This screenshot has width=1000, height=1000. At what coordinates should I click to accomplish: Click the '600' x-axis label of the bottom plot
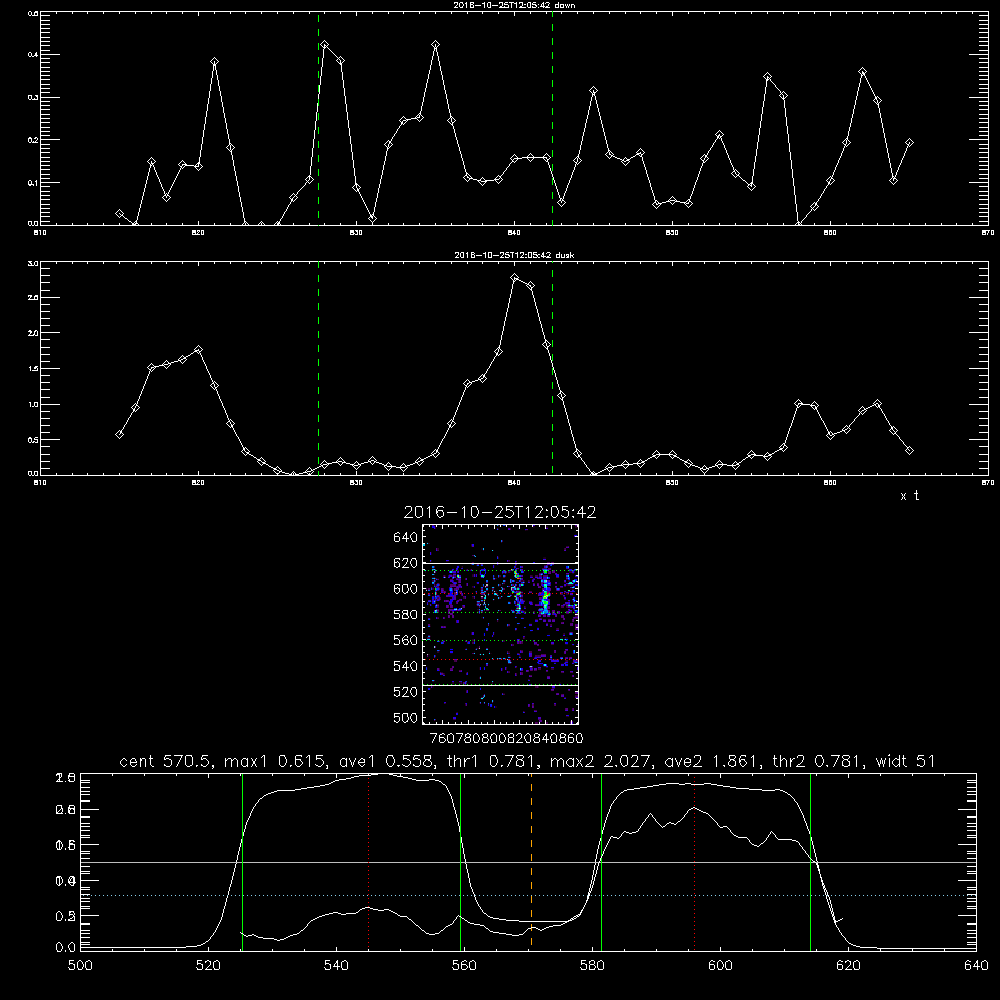click(720, 966)
